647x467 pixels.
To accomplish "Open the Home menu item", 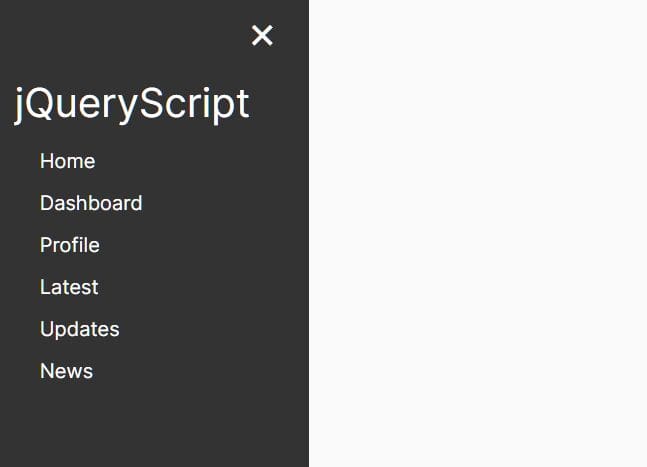I will (68, 161).
